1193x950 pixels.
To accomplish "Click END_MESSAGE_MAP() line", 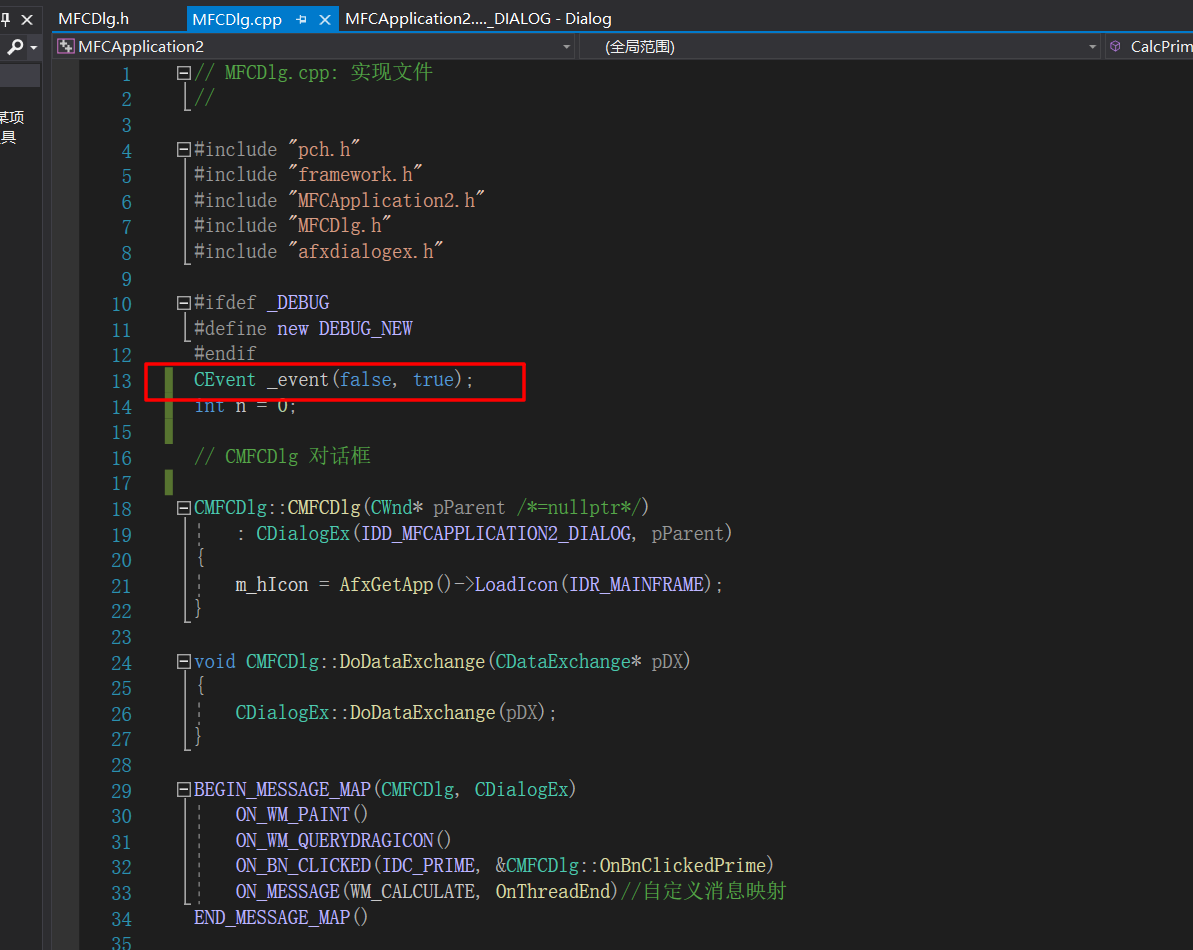I will tap(281, 917).
